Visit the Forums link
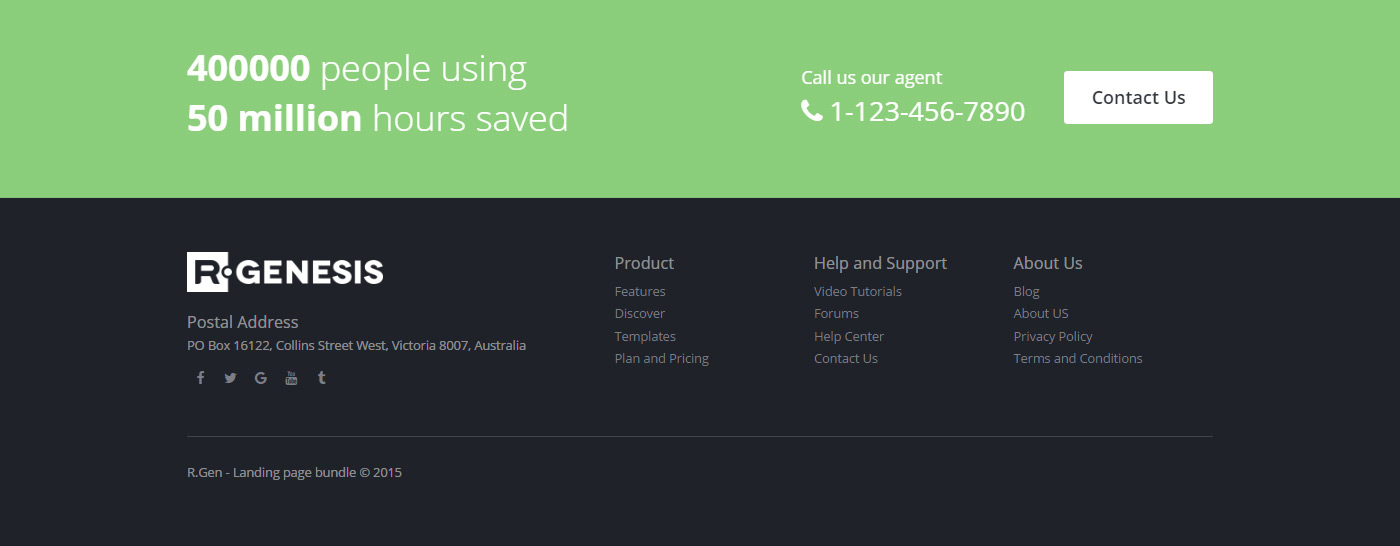Image resolution: width=1400 pixels, height=546 pixels. pyautogui.click(x=836, y=314)
